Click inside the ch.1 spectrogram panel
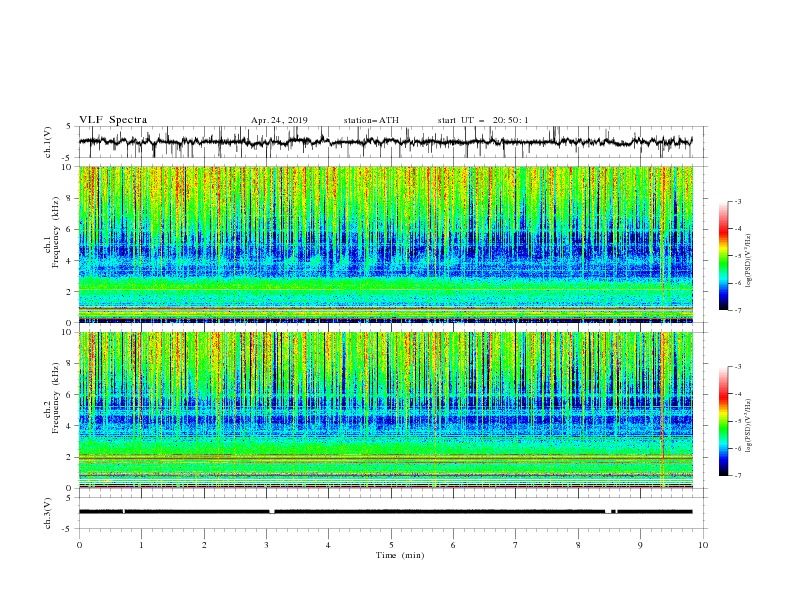 point(386,244)
